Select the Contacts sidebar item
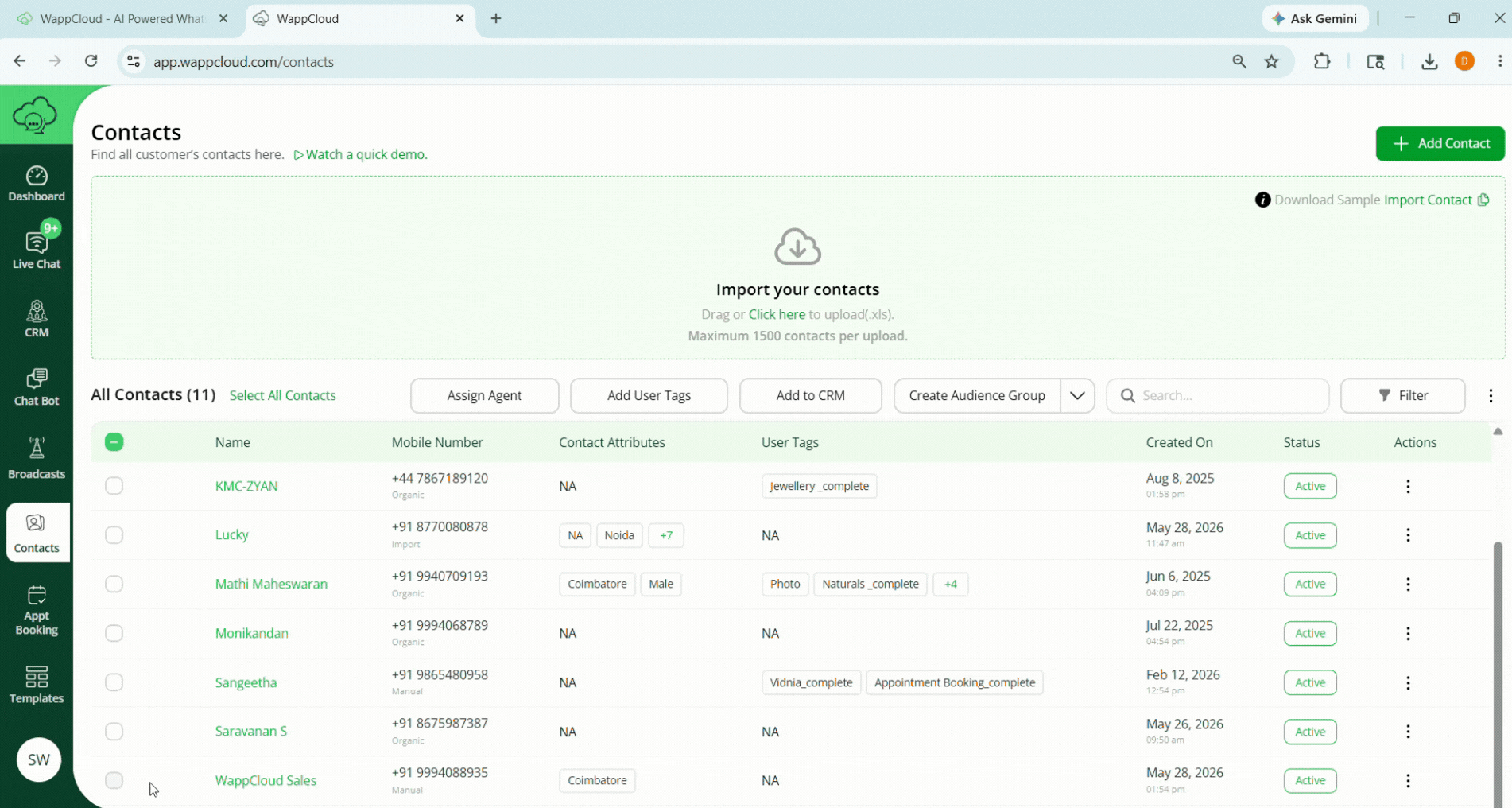Screen dimensions: 1512x808 (x=37, y=533)
